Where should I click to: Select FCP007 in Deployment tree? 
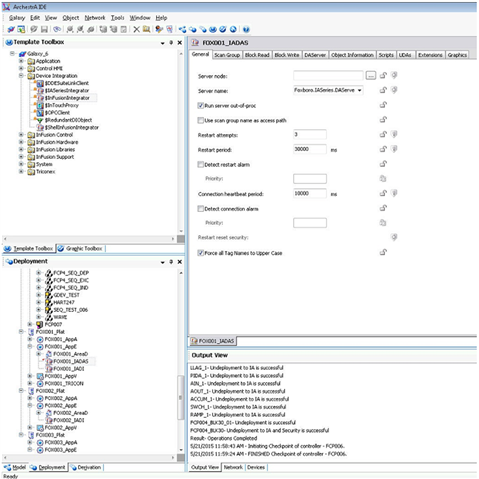(53, 324)
